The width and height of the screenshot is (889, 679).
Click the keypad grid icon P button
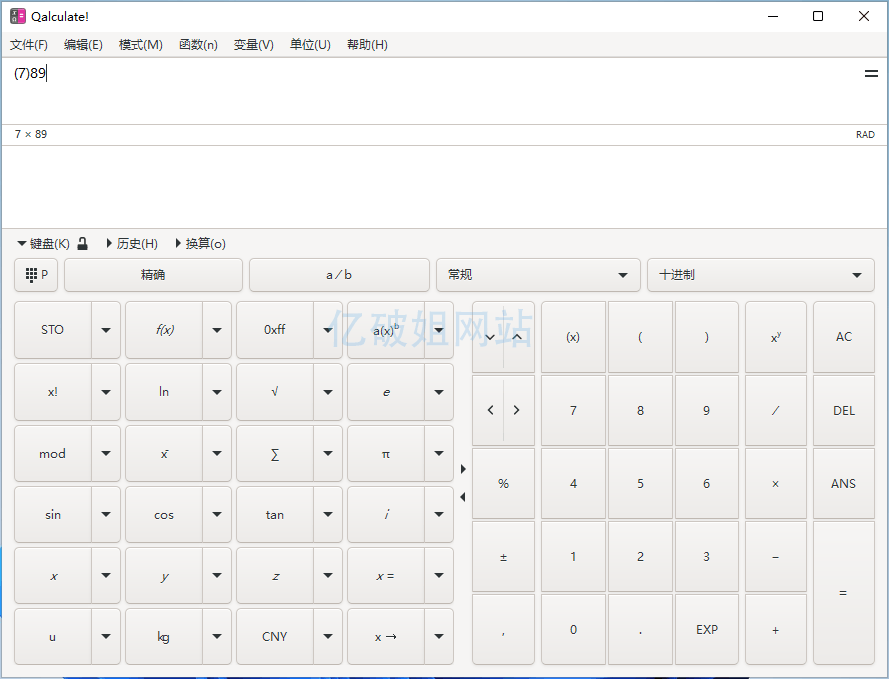coord(36,275)
